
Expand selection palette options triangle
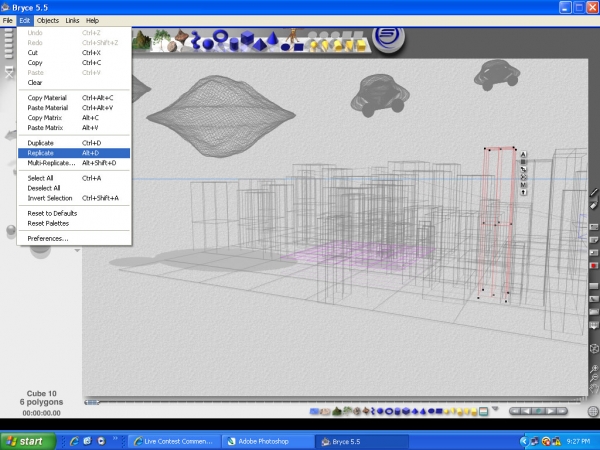pos(495,409)
